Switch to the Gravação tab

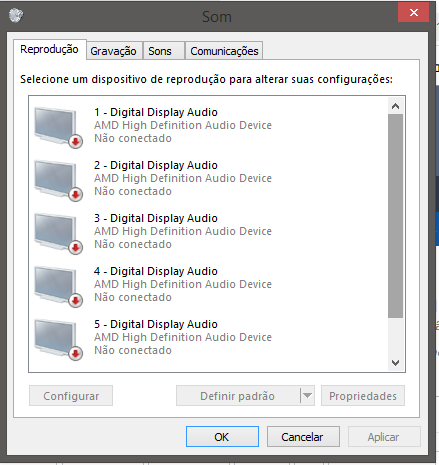tap(113, 51)
